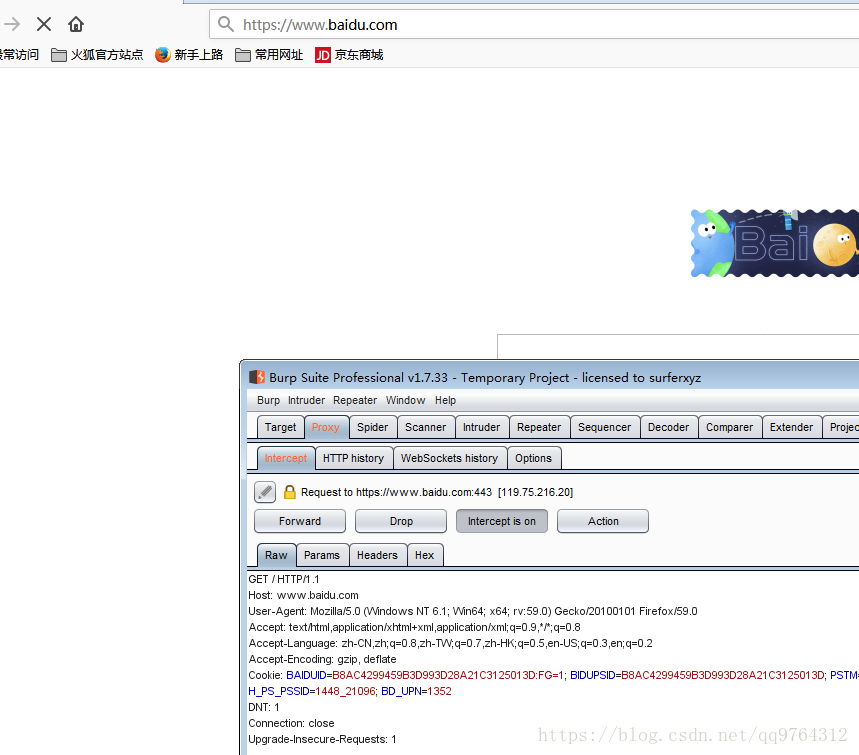Switch to the Spider tab
Viewport: 859px width, 755px height.
(x=373, y=427)
